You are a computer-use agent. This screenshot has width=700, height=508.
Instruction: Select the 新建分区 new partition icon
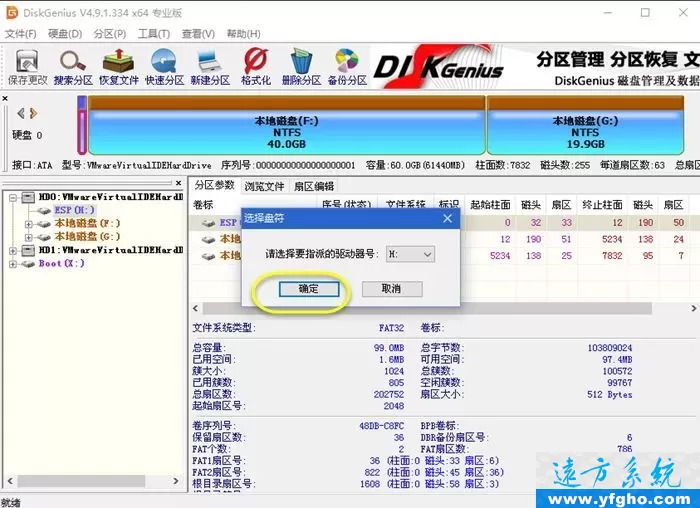(x=210, y=67)
